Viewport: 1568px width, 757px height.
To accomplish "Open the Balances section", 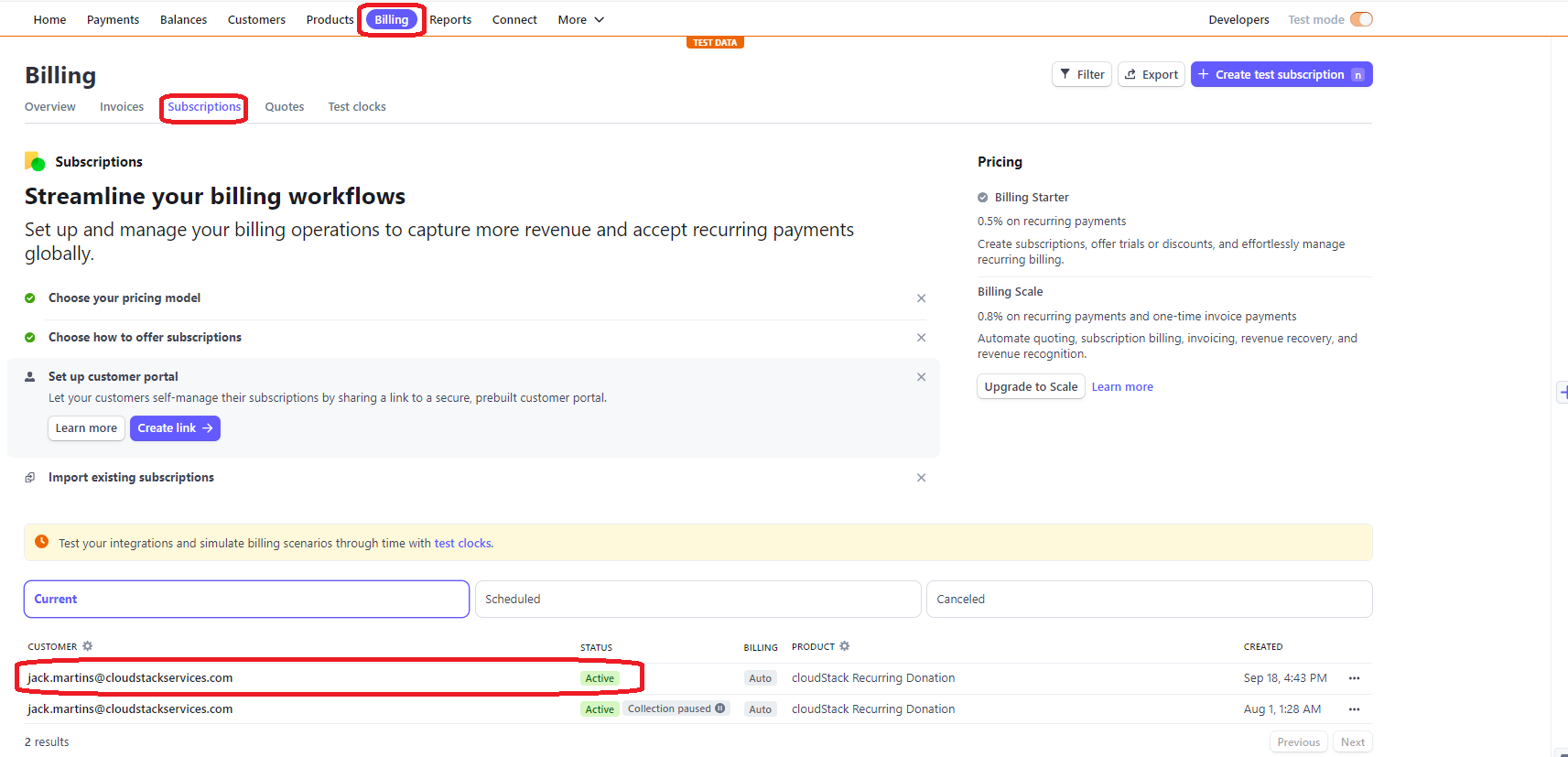I will coord(183,19).
